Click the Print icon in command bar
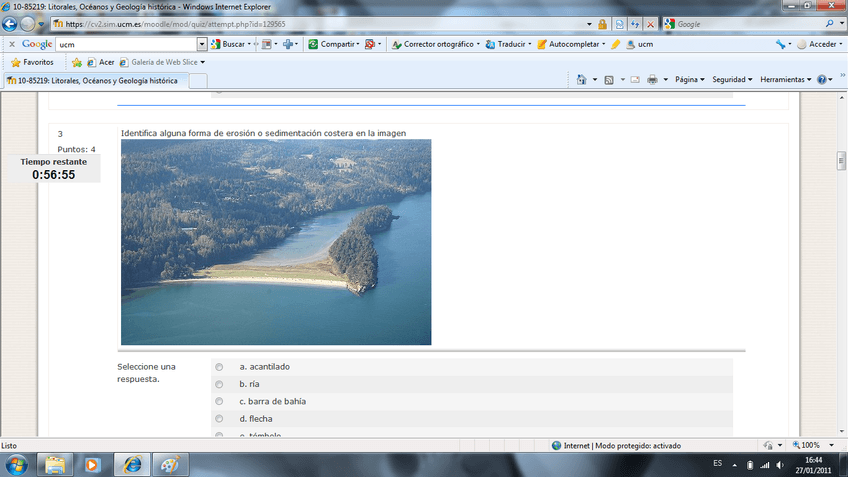The height and width of the screenshot is (477, 848). coord(652,80)
